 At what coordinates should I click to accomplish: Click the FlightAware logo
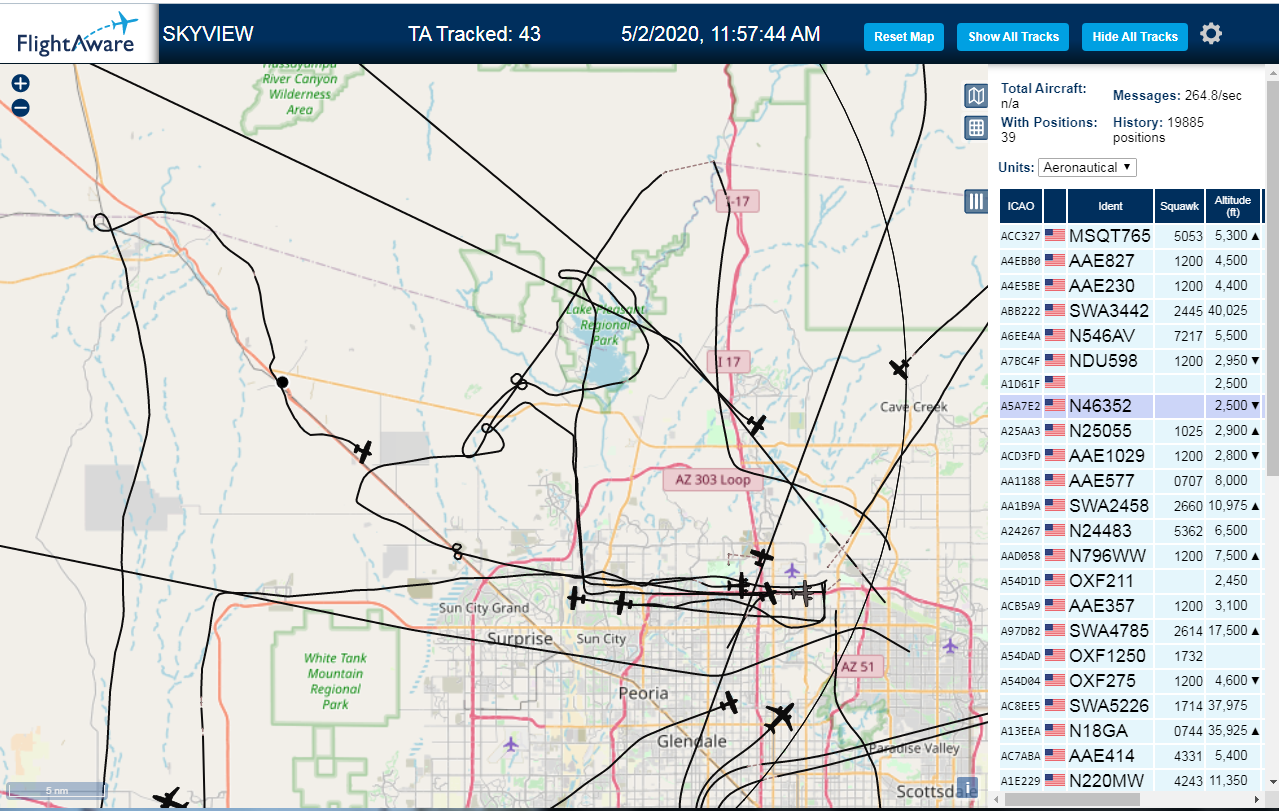tap(79, 33)
